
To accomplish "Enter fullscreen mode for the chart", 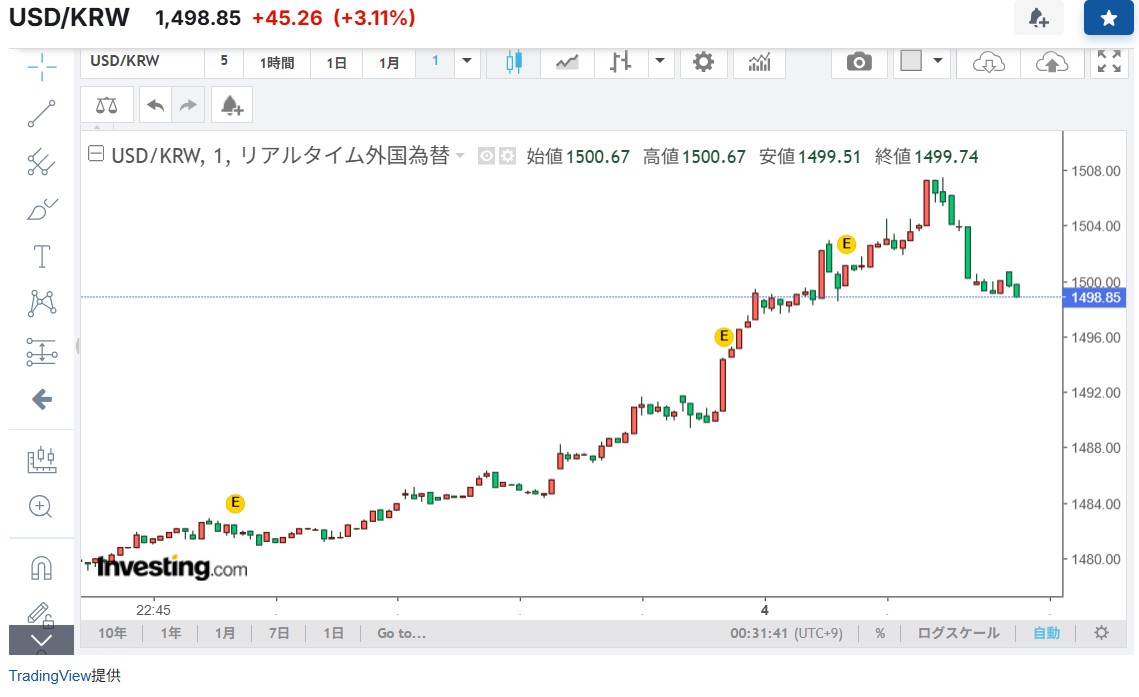I will (x=1108, y=62).
